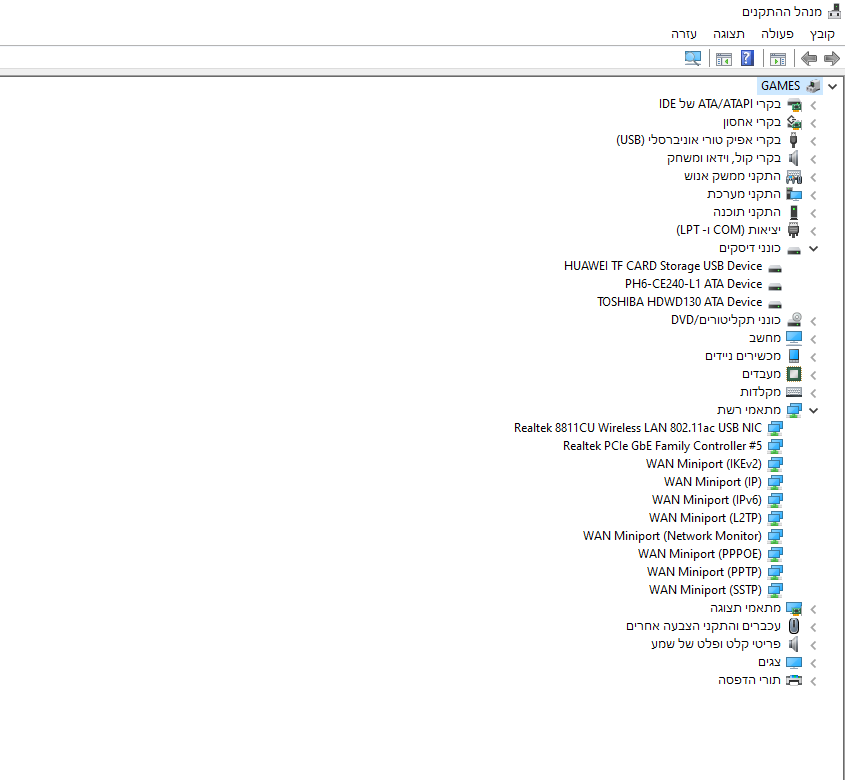
Task: Expand the monitors (צגים) category
Action: tap(813, 664)
